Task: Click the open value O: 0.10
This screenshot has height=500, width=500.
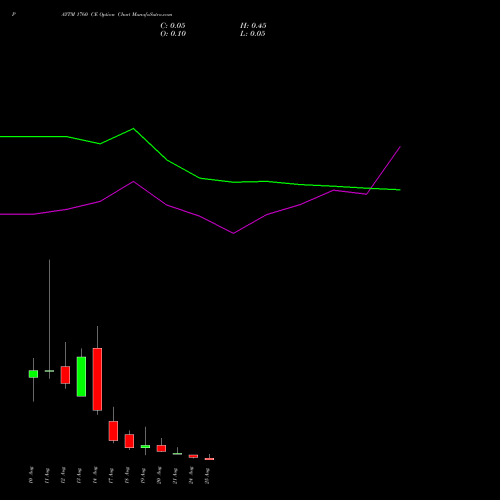Action: click(x=173, y=34)
